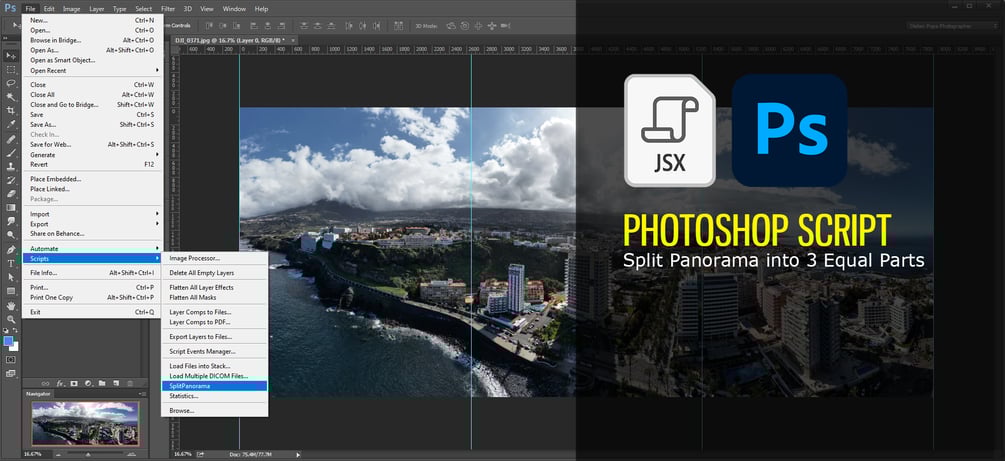Click the foreground color swatch

pyautogui.click(x=8, y=341)
